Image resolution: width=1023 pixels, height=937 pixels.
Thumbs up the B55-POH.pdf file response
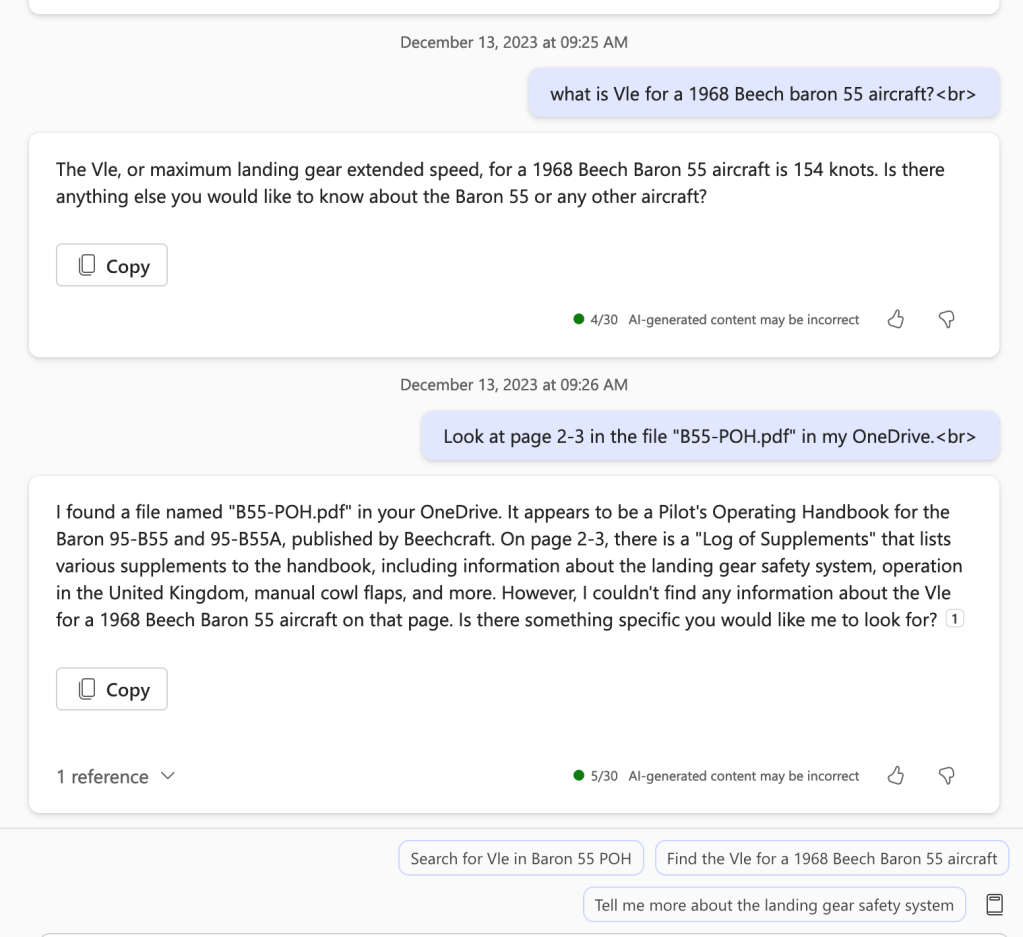tap(897, 775)
